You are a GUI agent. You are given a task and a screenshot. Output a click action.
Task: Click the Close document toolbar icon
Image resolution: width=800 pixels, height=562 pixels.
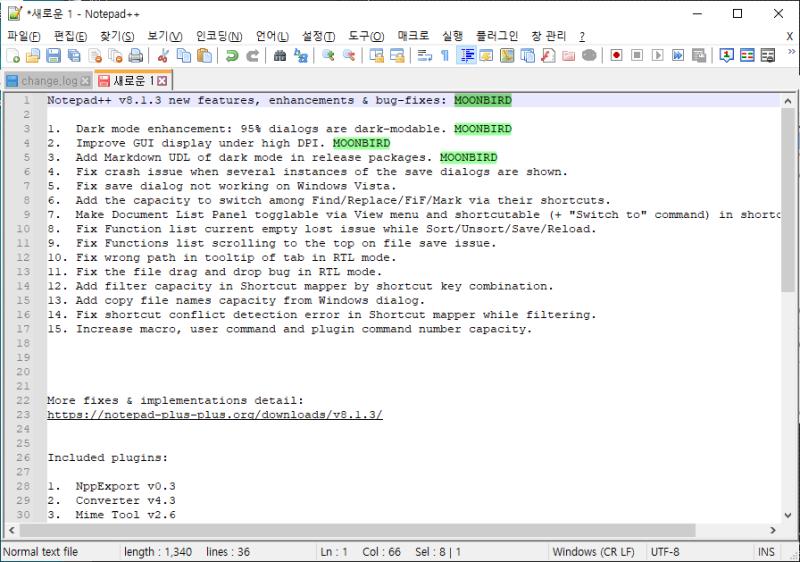(x=95, y=56)
